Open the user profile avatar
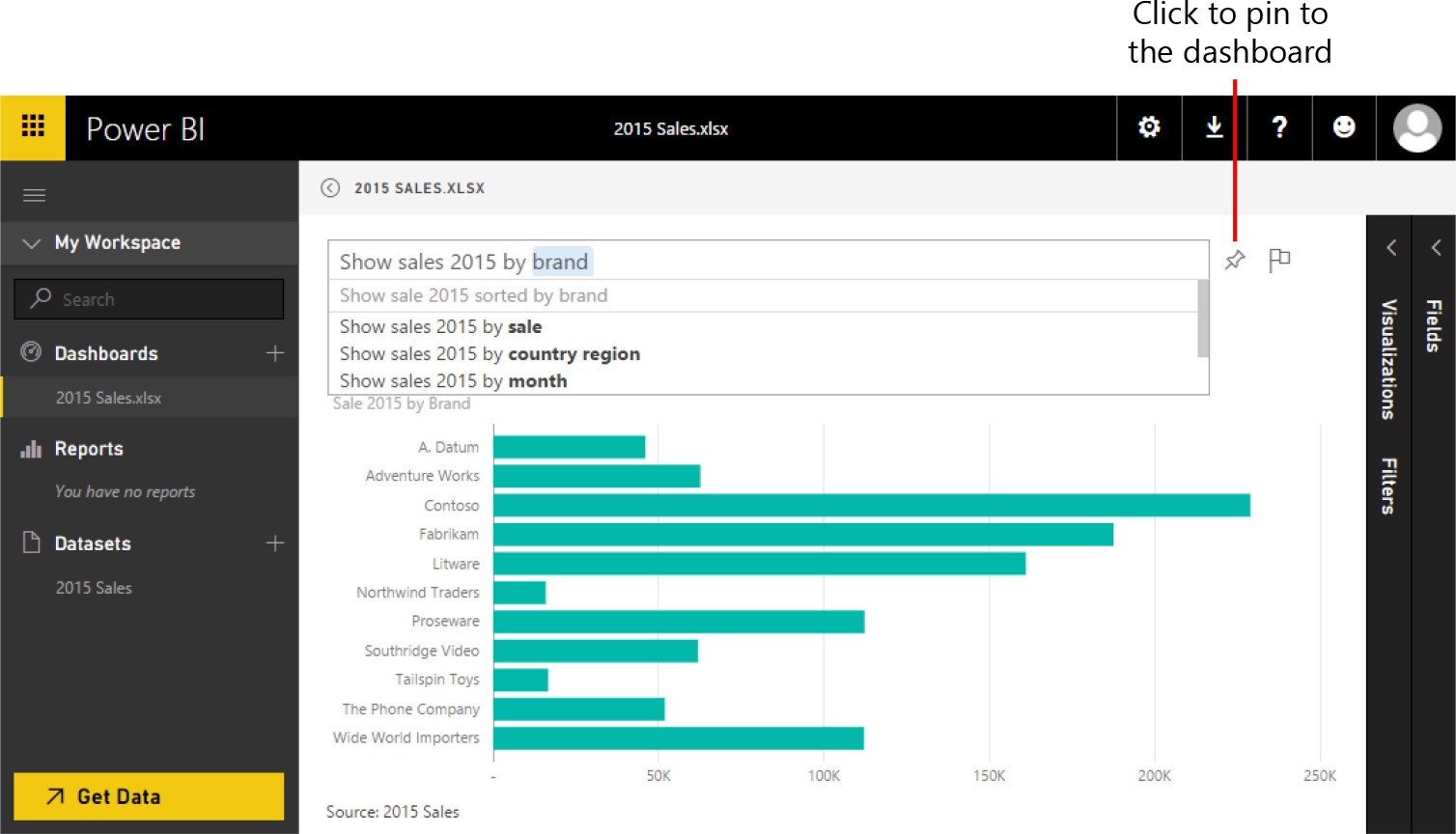Screen dimensions: 1456x834 coord(1417,127)
